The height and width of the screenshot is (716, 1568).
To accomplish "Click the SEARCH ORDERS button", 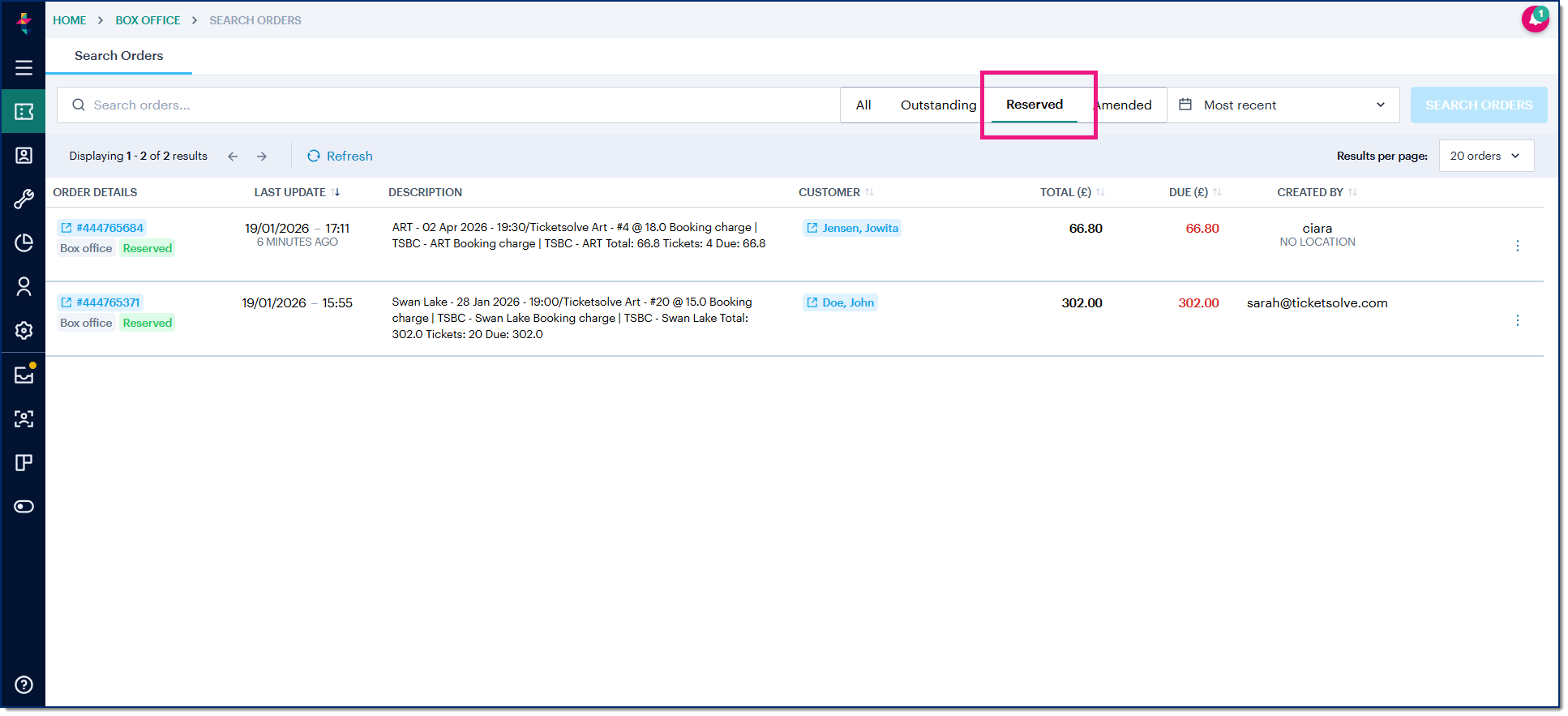I will [1479, 105].
